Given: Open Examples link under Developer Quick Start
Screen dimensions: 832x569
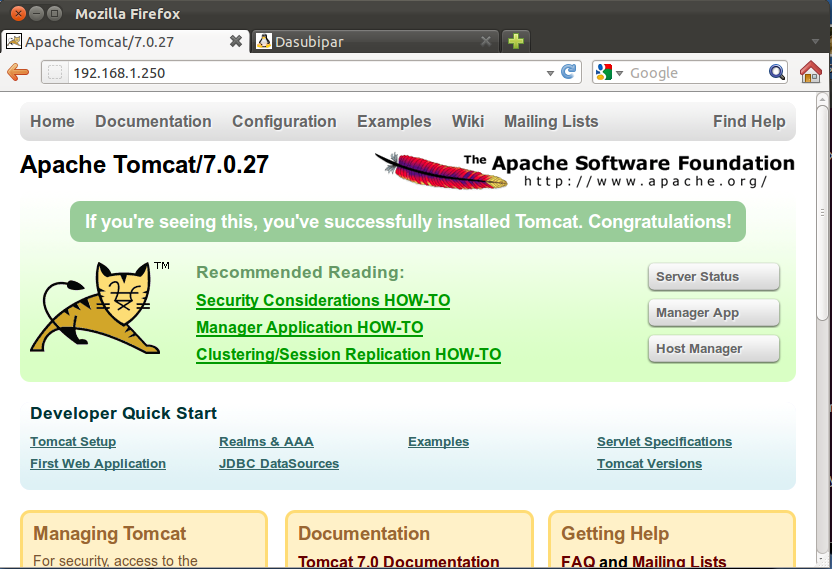Looking at the screenshot, I should click(438, 442).
